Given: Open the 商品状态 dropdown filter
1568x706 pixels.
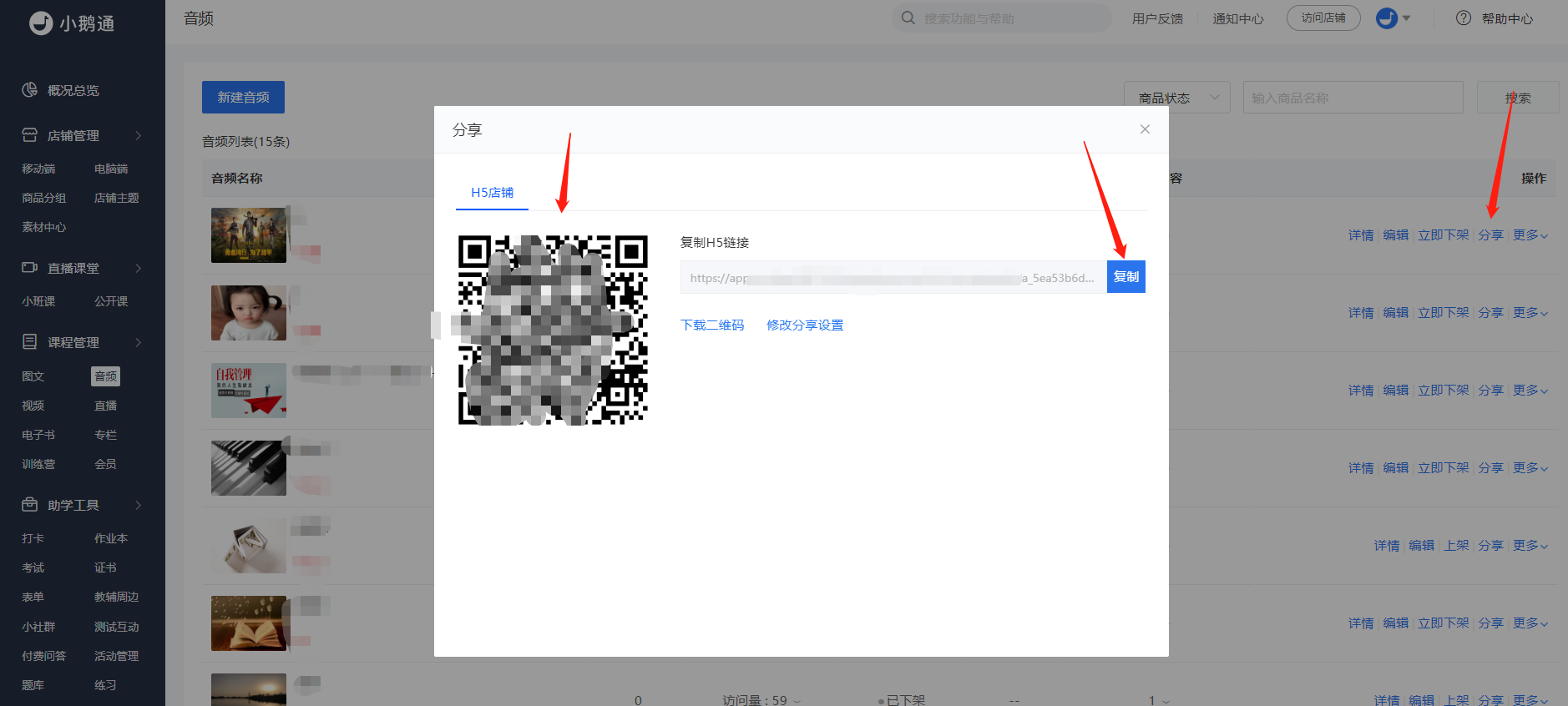Looking at the screenshot, I should pos(1177,98).
